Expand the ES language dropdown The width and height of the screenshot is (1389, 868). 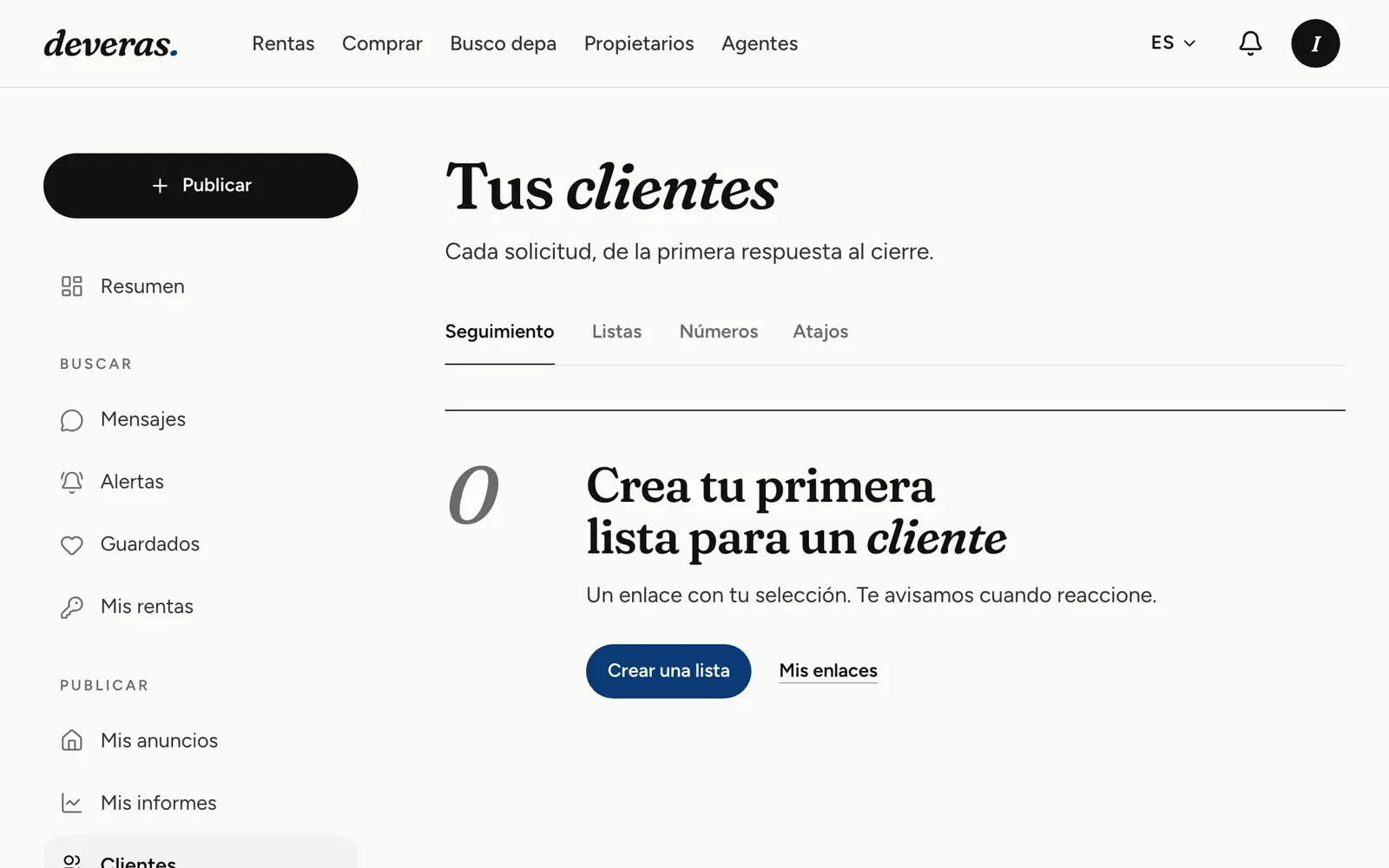[1173, 43]
